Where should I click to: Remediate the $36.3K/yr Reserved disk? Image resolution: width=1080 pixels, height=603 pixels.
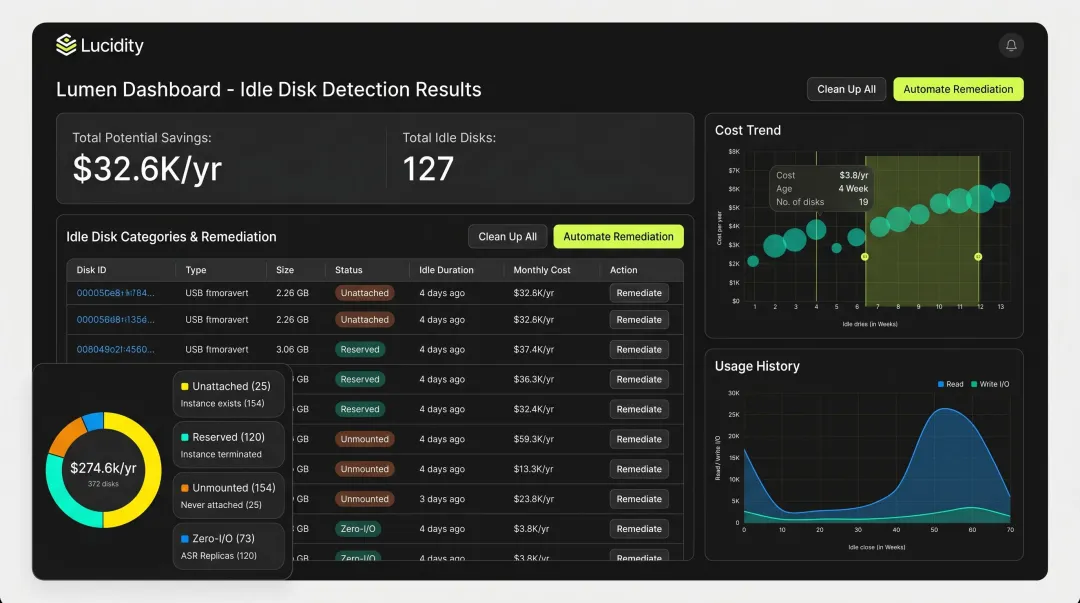point(638,379)
